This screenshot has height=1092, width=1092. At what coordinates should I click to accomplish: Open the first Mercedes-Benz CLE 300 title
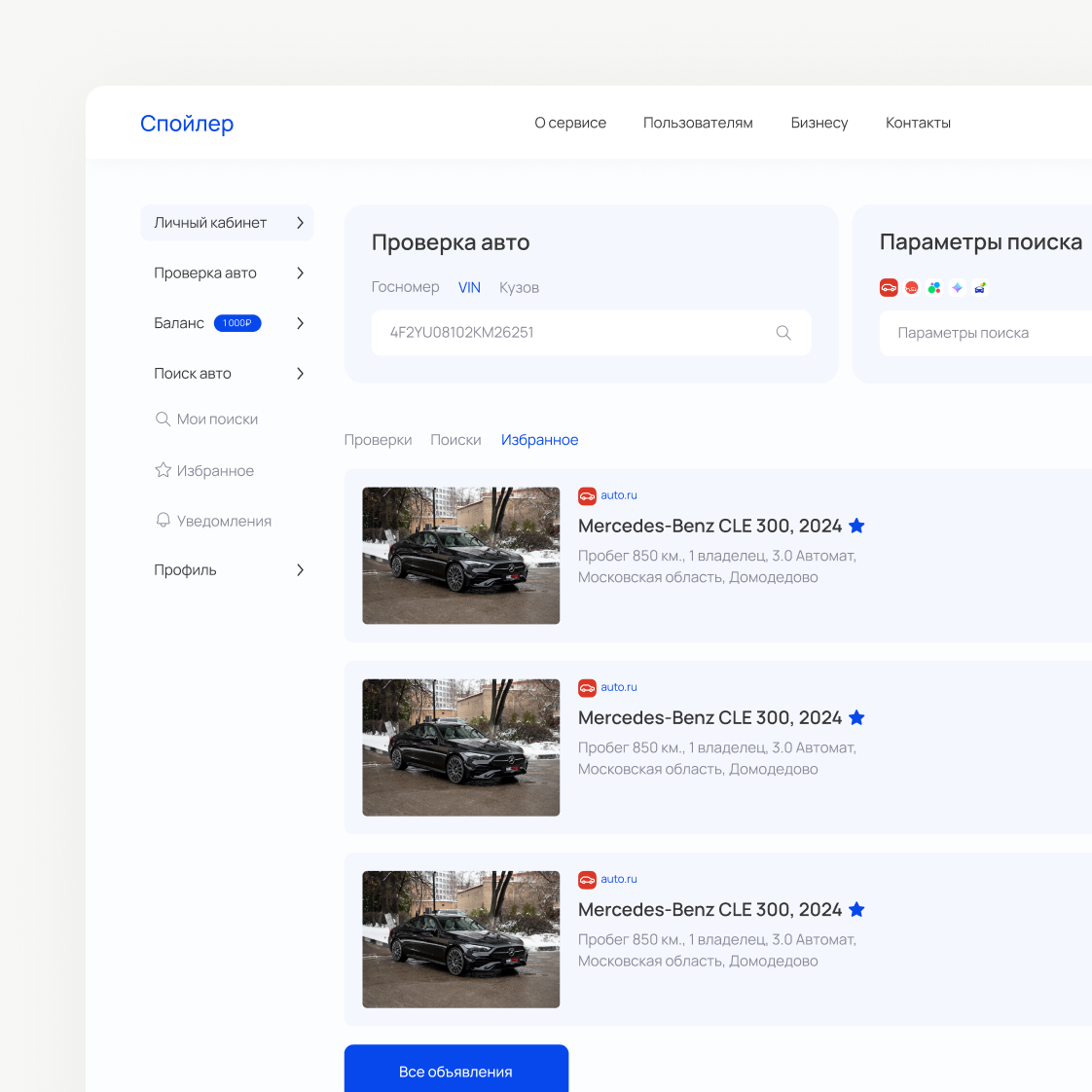coord(710,526)
